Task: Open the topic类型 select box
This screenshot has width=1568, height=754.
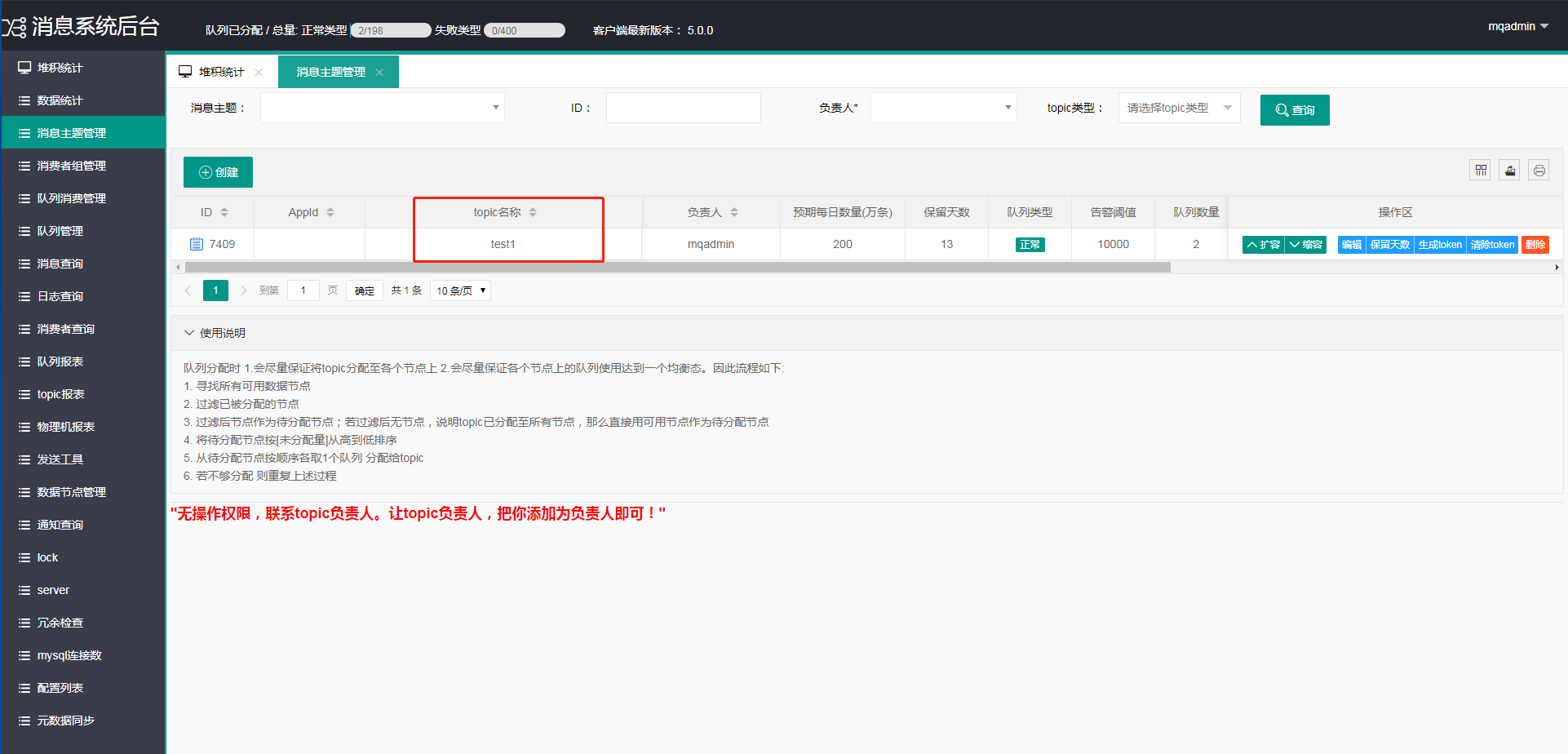Action: point(1179,108)
